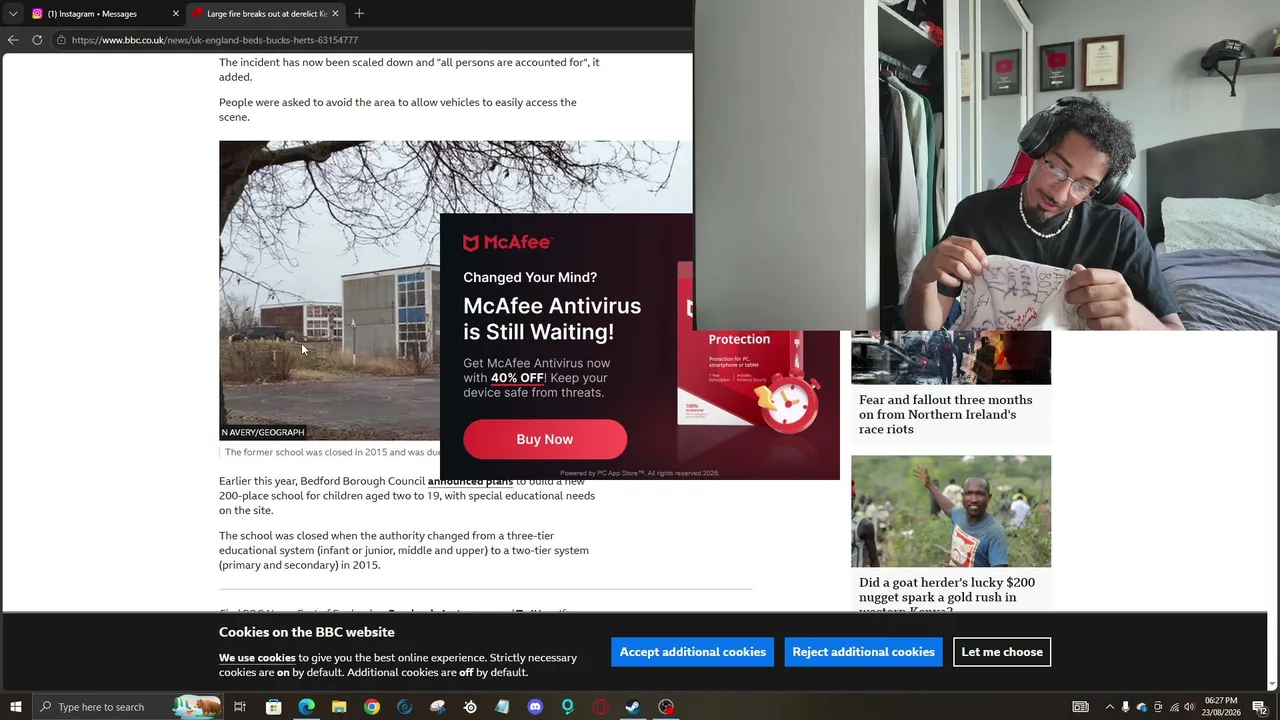The height and width of the screenshot is (720, 1280).
Task: Open Google Chrome from the taskbar
Action: coord(372,707)
